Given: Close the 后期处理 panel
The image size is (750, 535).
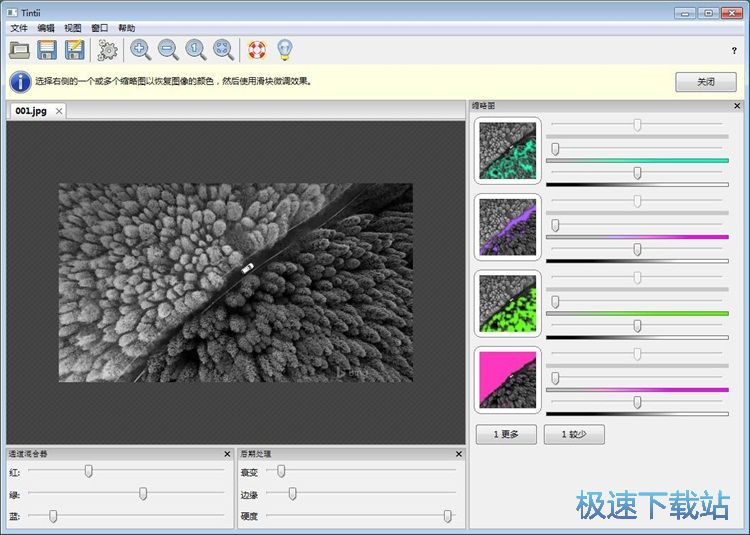Looking at the screenshot, I should pyautogui.click(x=459, y=454).
